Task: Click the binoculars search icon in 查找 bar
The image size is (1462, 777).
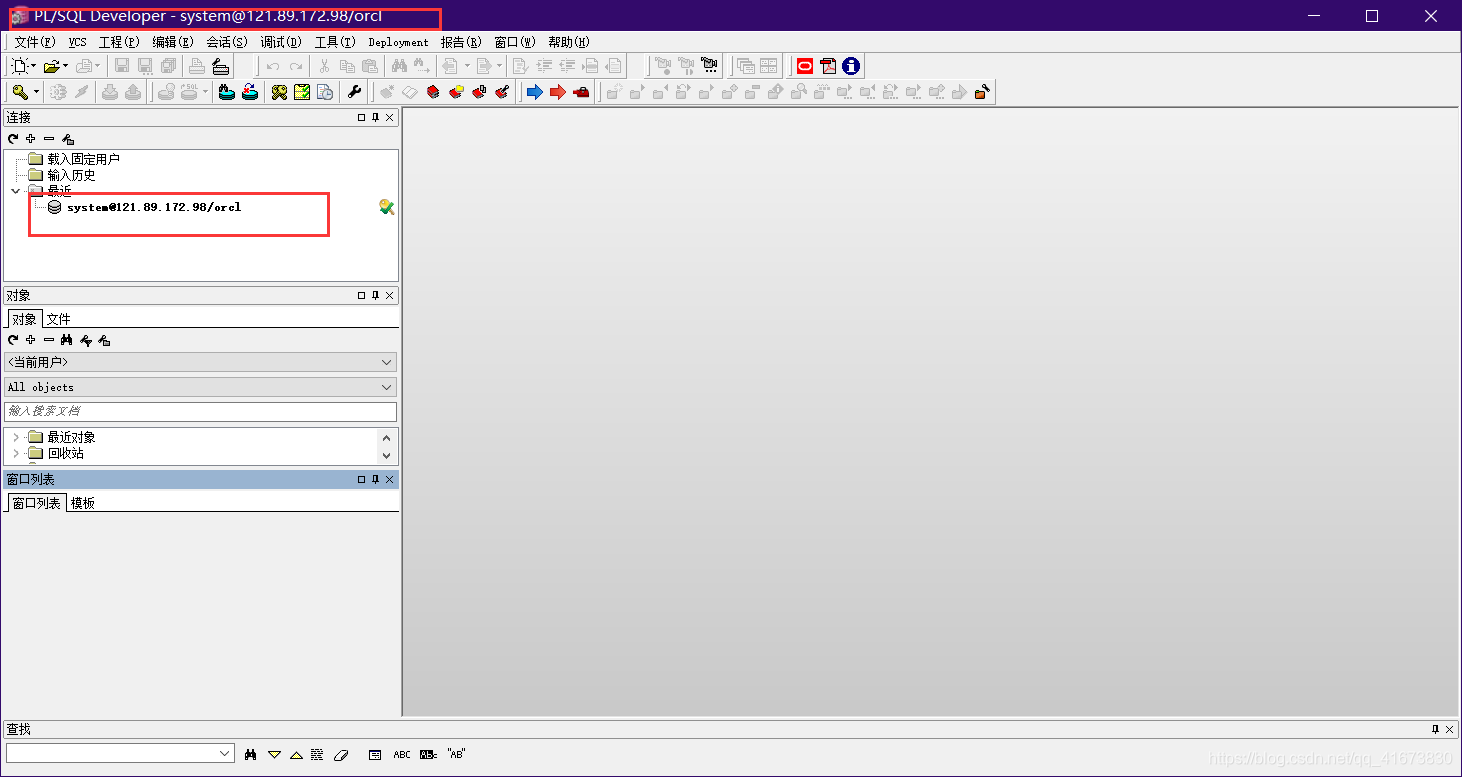Action: [x=251, y=754]
